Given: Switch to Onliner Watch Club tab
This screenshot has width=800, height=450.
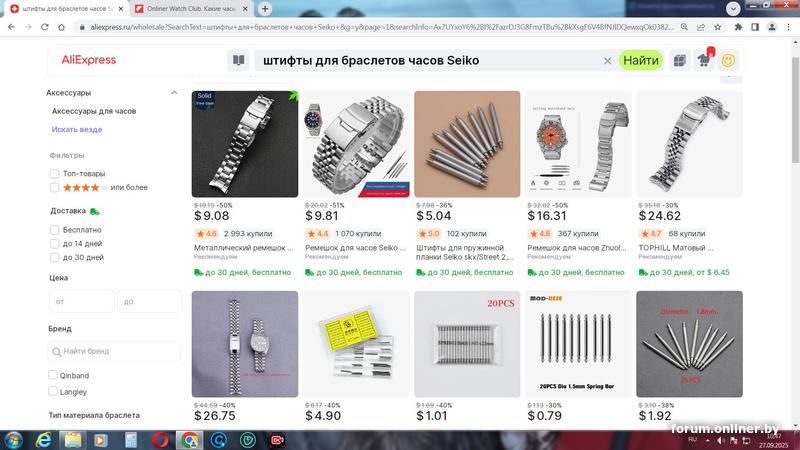Looking at the screenshot, I should coord(191,9).
